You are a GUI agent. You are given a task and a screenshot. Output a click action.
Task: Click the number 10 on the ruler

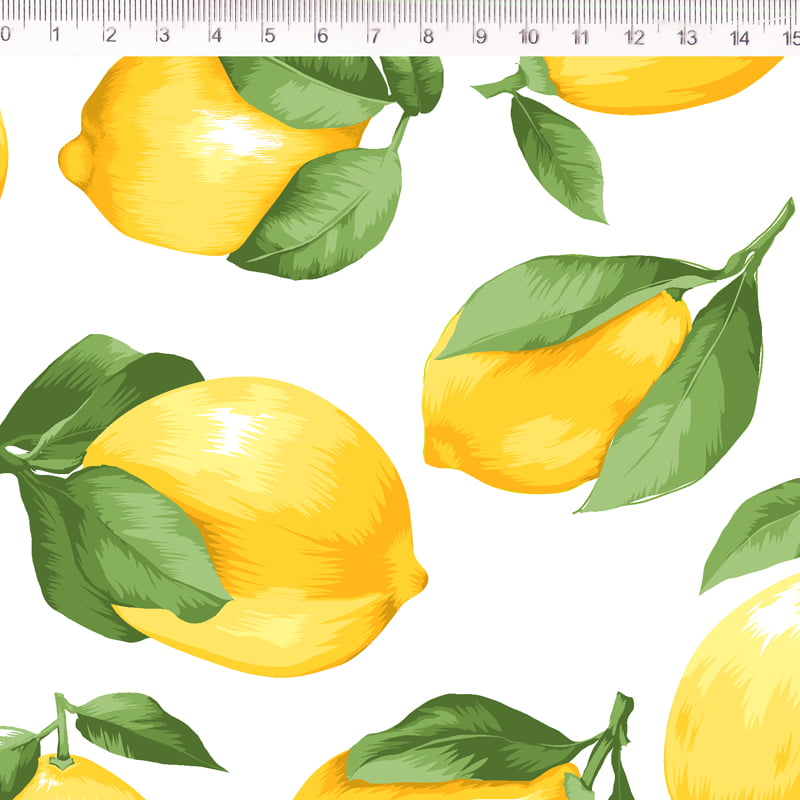click(x=529, y=37)
